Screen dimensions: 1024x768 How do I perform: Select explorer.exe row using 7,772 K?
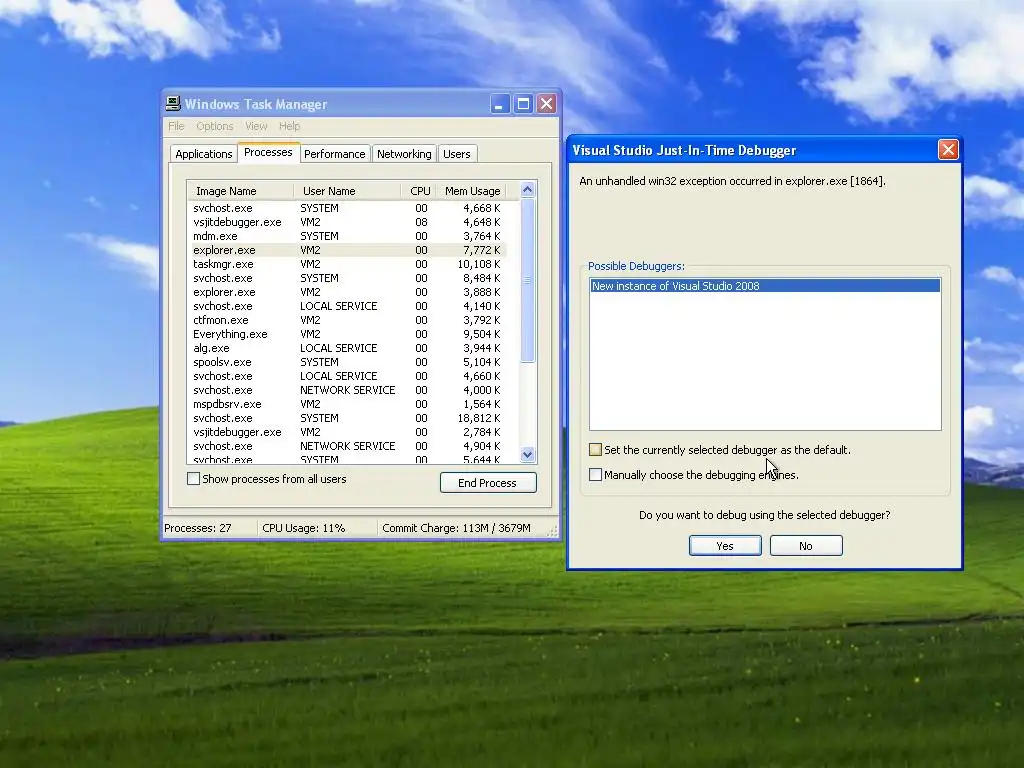coord(347,250)
